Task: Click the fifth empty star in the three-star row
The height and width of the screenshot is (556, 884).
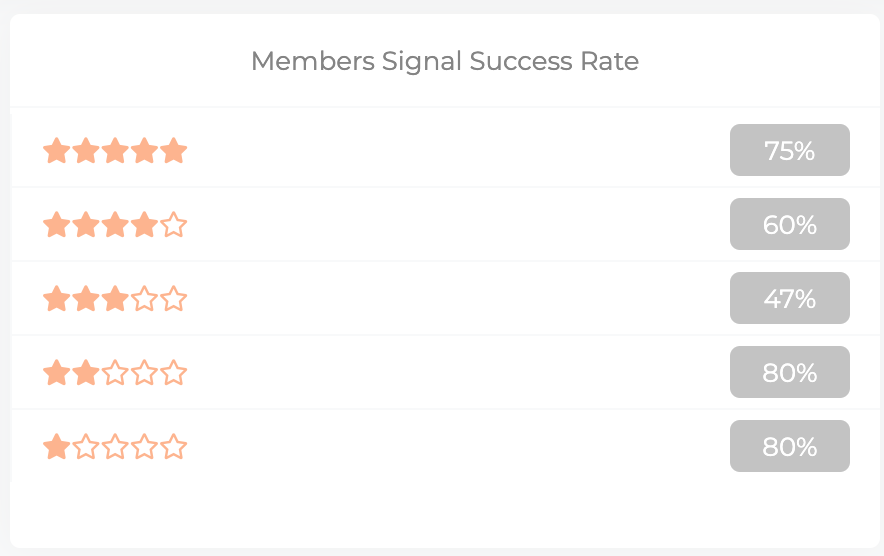Action: [x=173, y=298]
